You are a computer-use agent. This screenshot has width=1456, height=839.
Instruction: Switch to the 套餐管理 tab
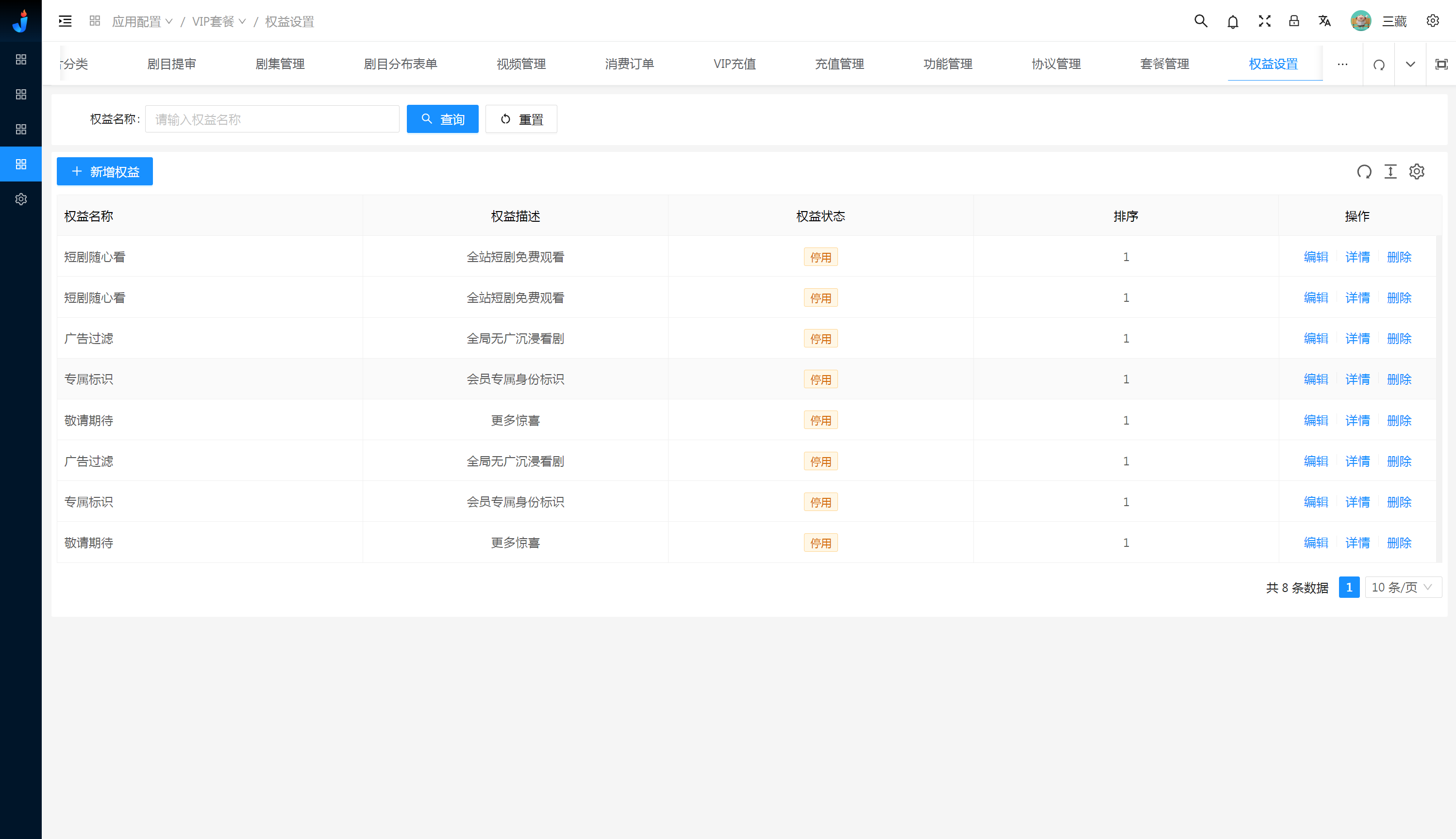1164,64
